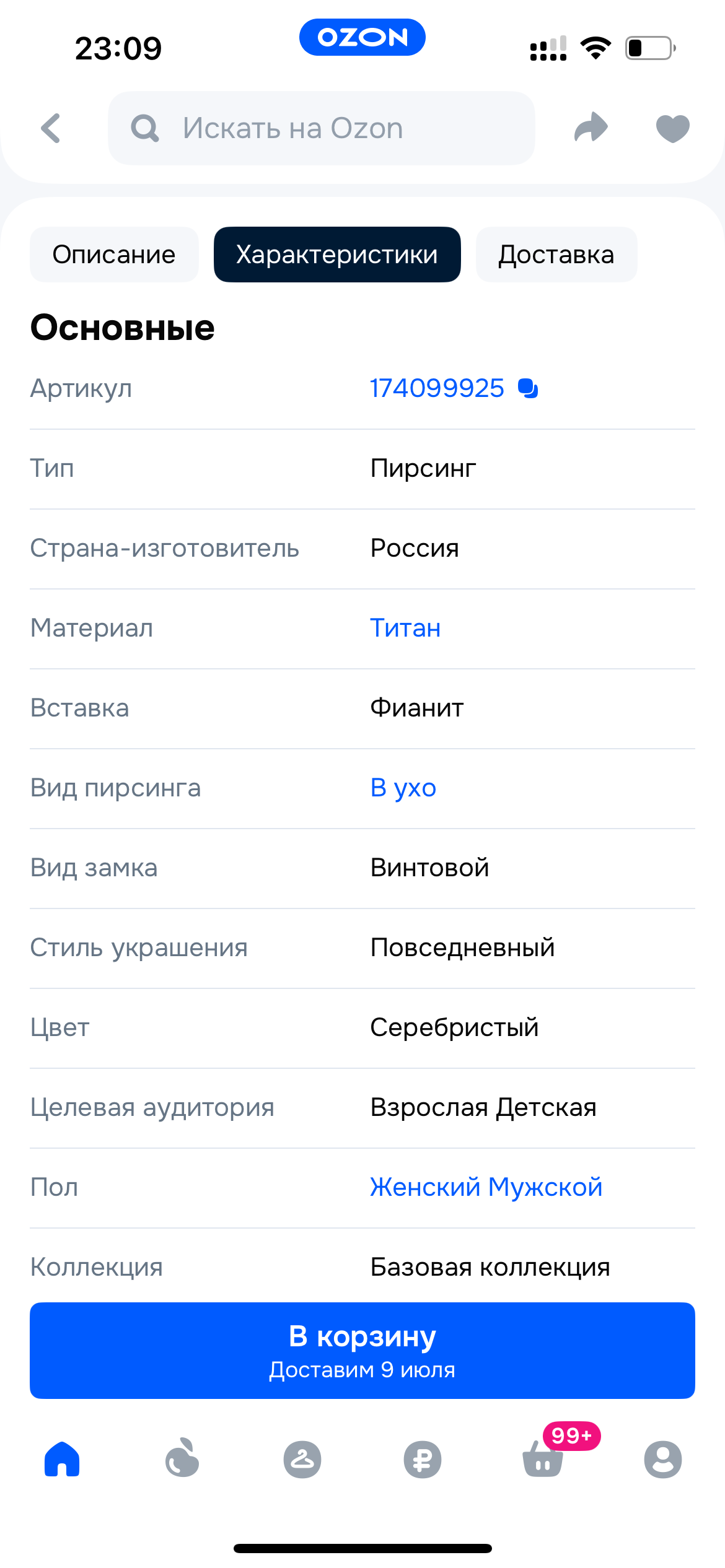
Task: Add product to favorites via heart icon
Action: point(672,128)
